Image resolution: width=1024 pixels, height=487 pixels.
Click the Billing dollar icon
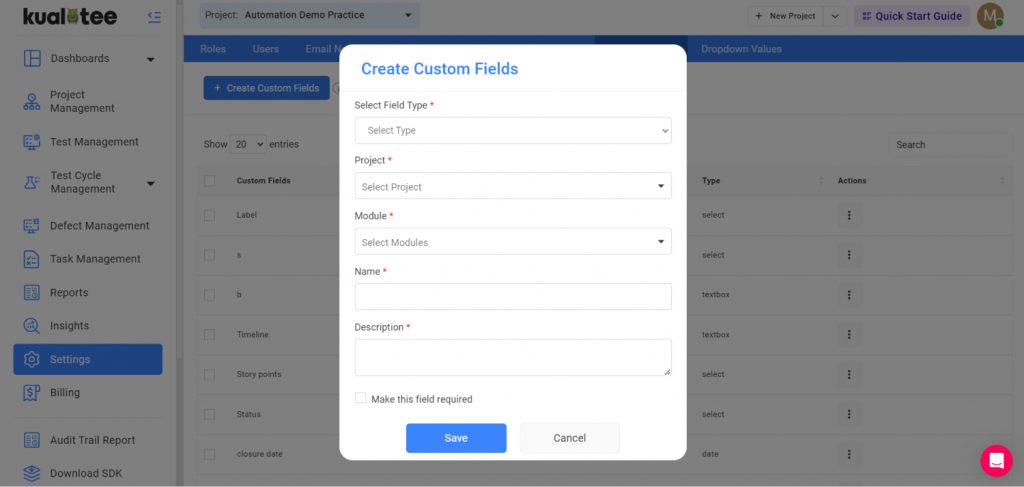31,392
